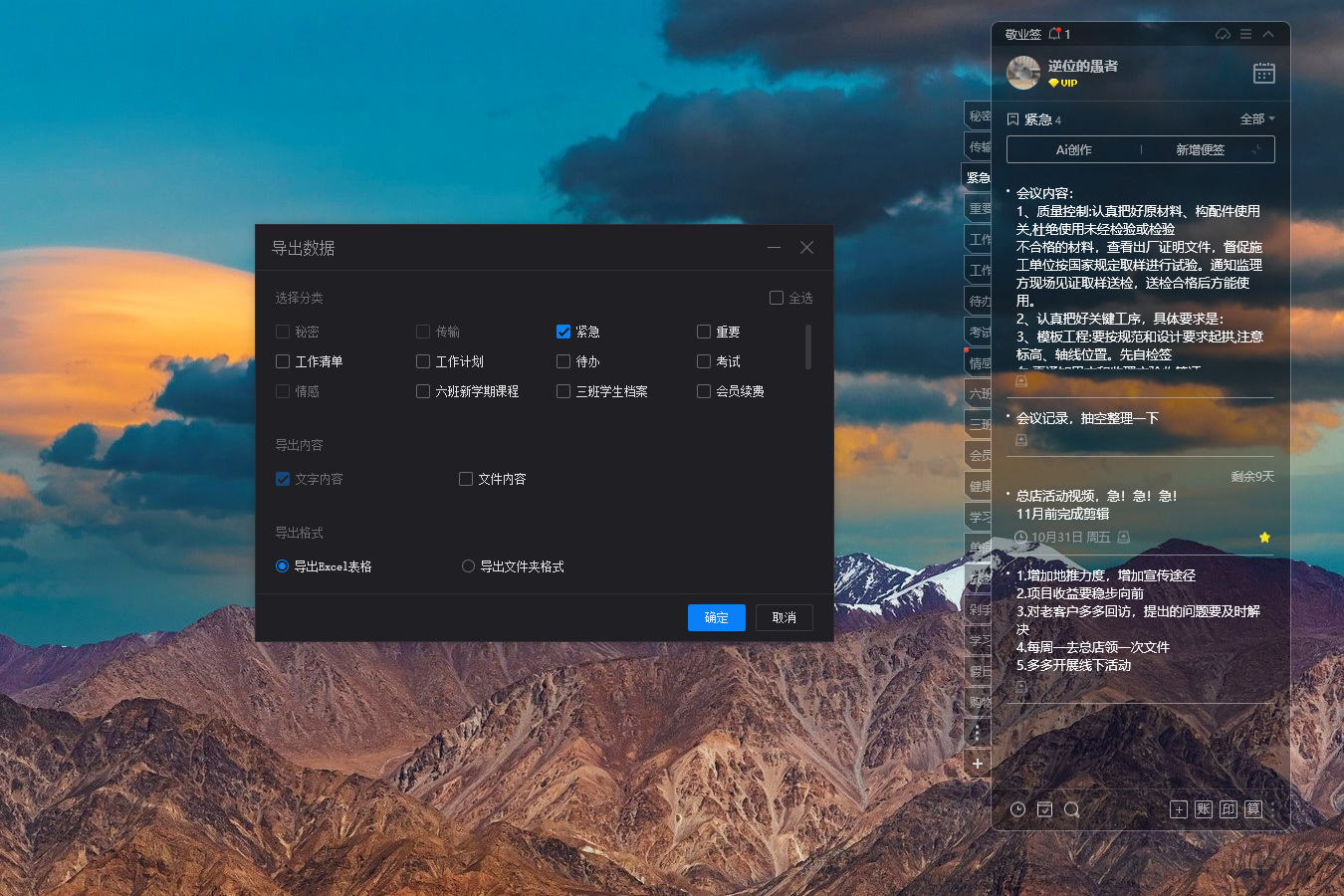Screen dimensions: 1344x896
Task: Uncheck the 紧急 category checkbox
Action: [x=563, y=332]
